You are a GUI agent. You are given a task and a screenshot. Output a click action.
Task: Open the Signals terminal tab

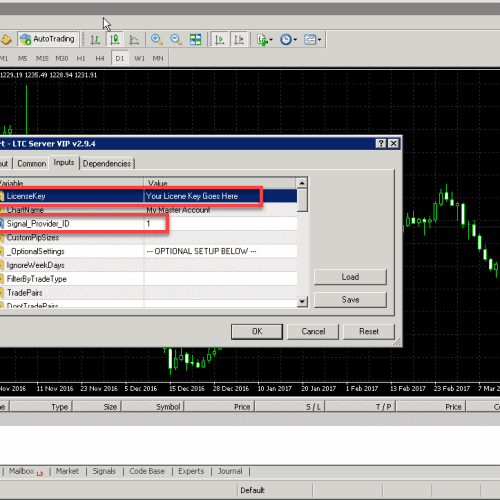point(104,471)
